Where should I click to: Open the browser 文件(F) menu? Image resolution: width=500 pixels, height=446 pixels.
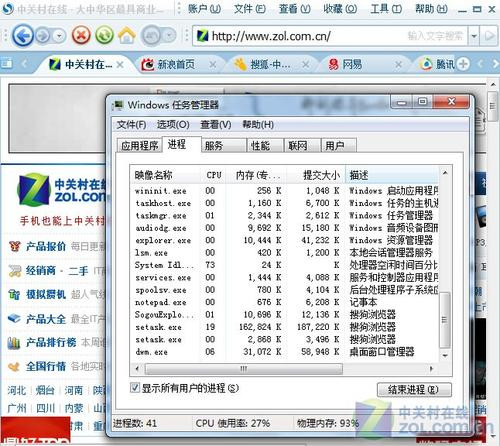250,8
